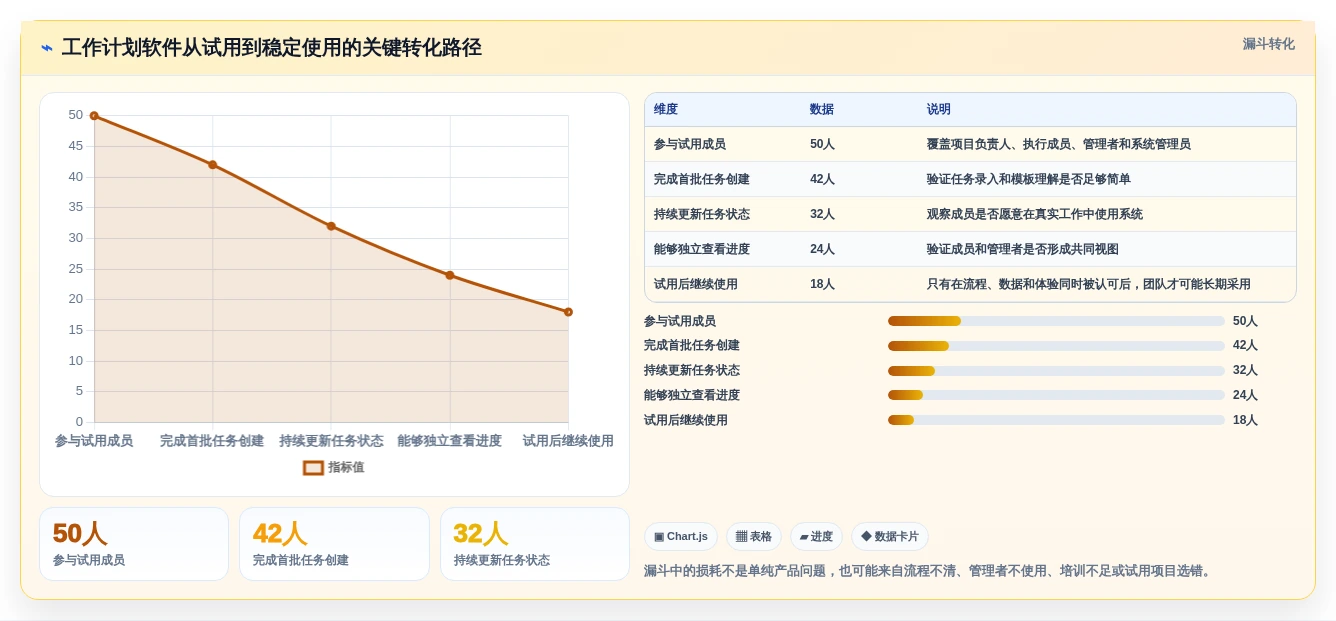The width and height of the screenshot is (1336, 621).
Task: Click the 表格 tag button
Action: [x=754, y=536]
